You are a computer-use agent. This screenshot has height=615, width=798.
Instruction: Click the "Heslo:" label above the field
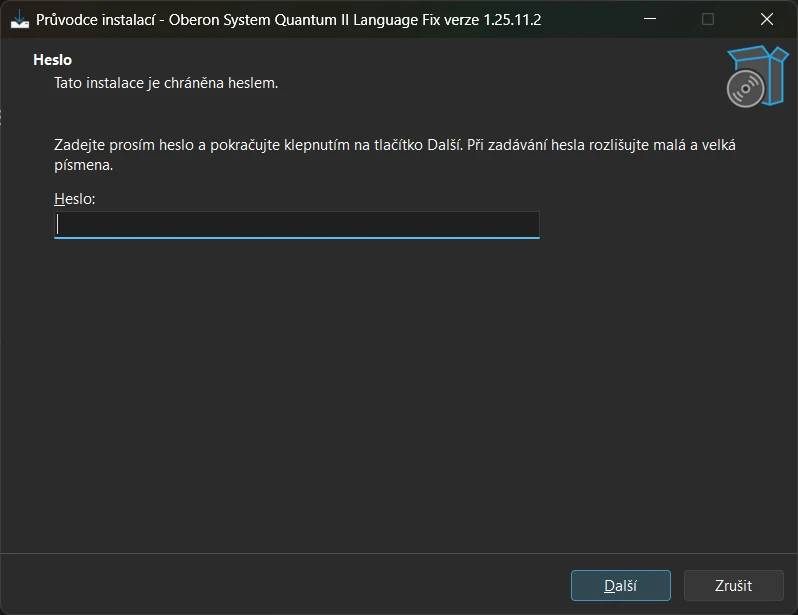[x=75, y=199]
